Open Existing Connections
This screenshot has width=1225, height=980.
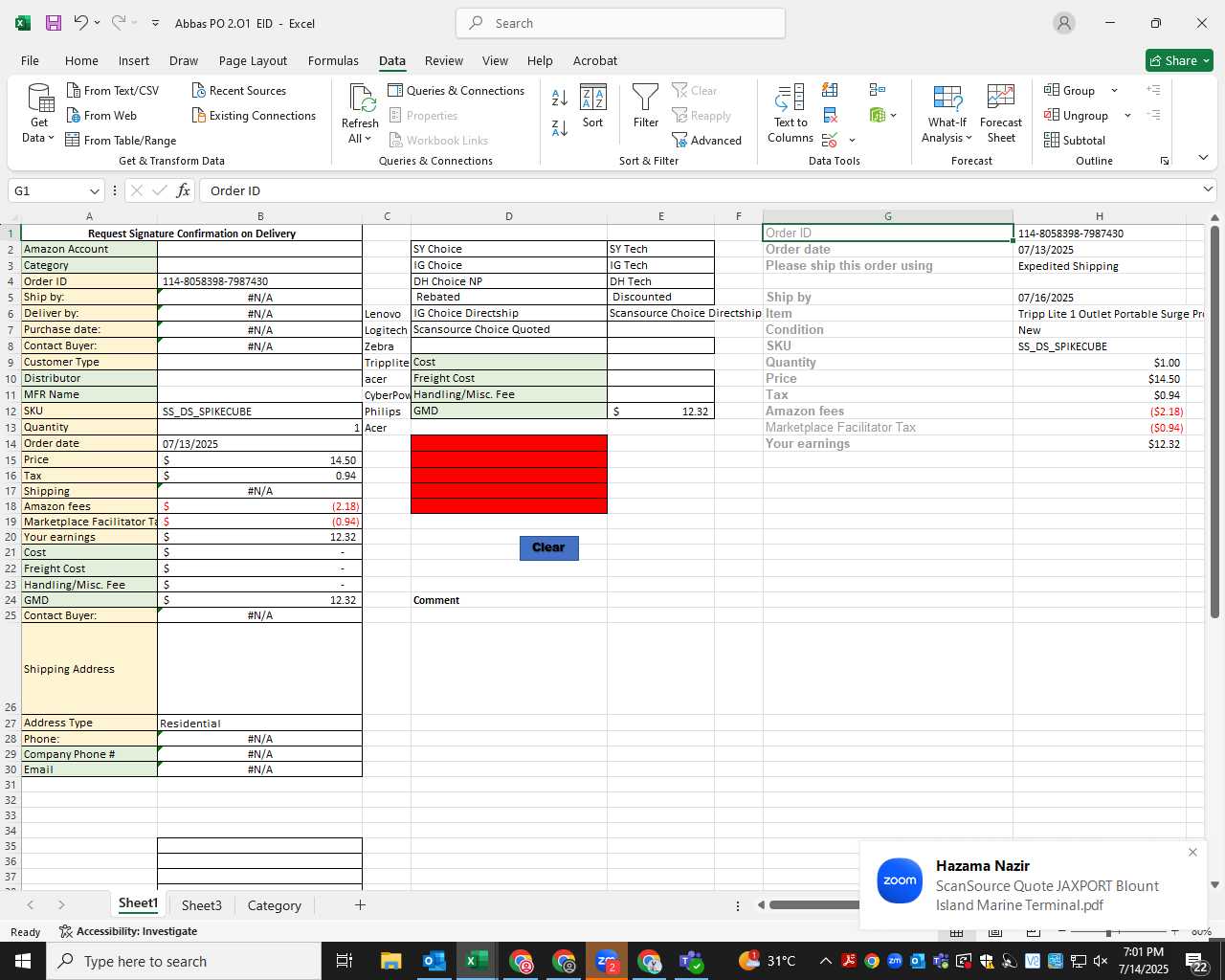click(x=254, y=116)
